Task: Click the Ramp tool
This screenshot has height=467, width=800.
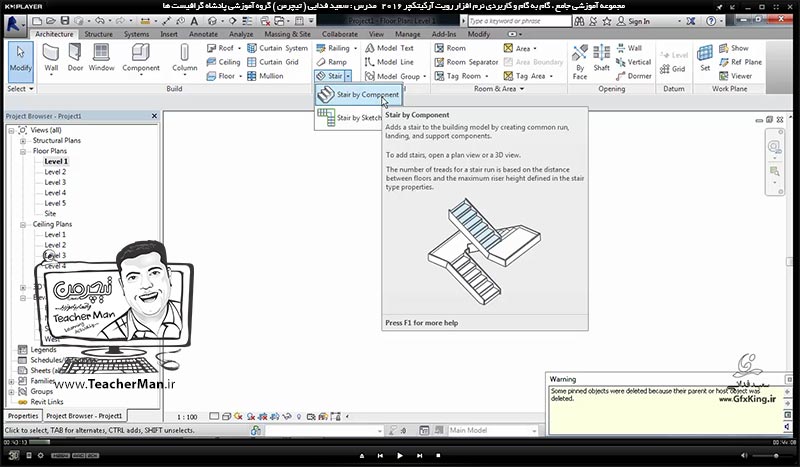Action: (x=332, y=62)
